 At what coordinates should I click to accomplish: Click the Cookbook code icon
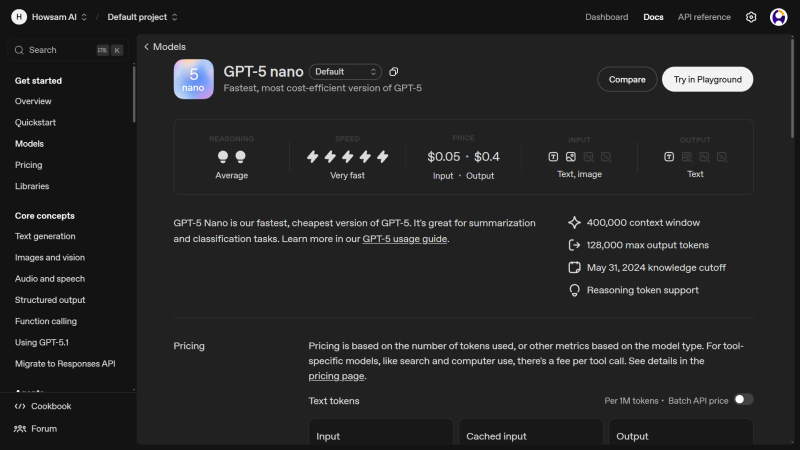point(20,407)
